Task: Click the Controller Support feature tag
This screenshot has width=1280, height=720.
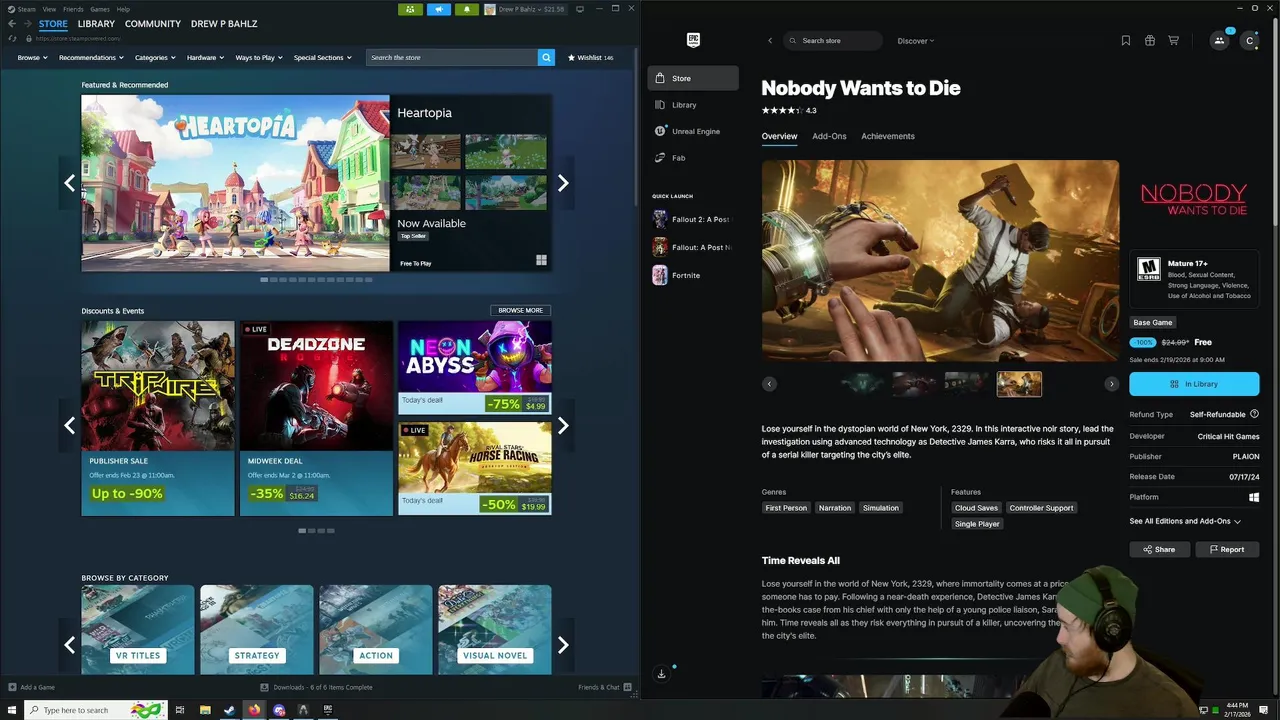Action: [x=1041, y=508]
